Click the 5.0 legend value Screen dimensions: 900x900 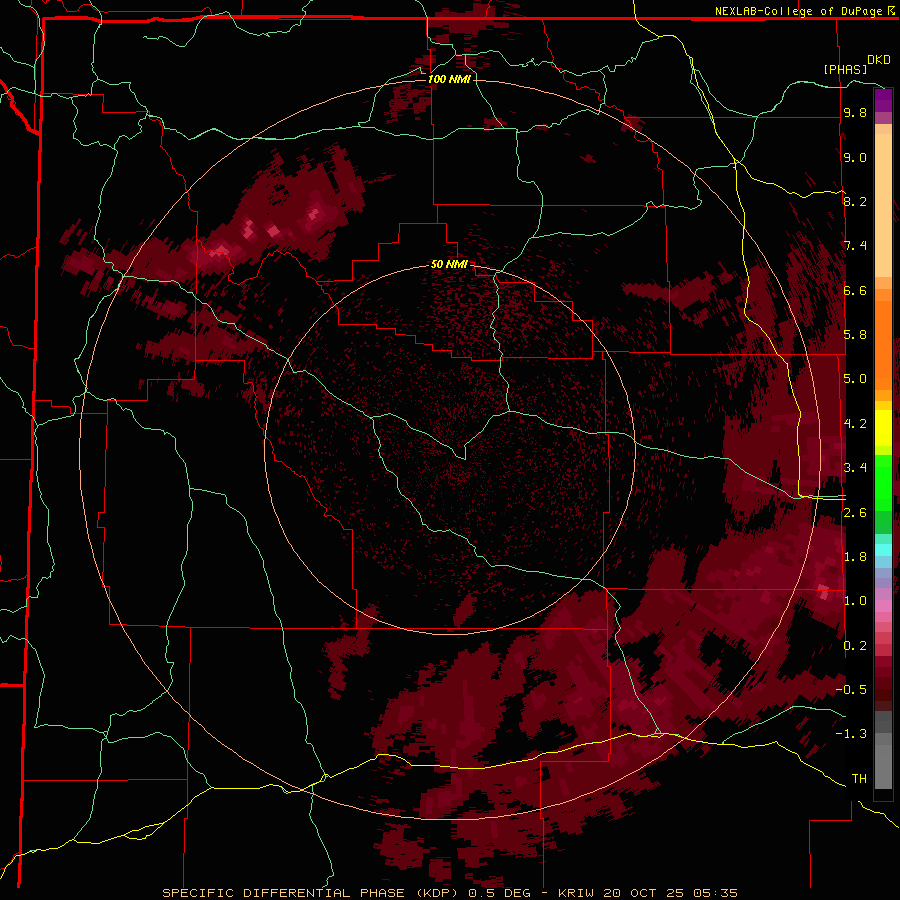click(x=855, y=379)
